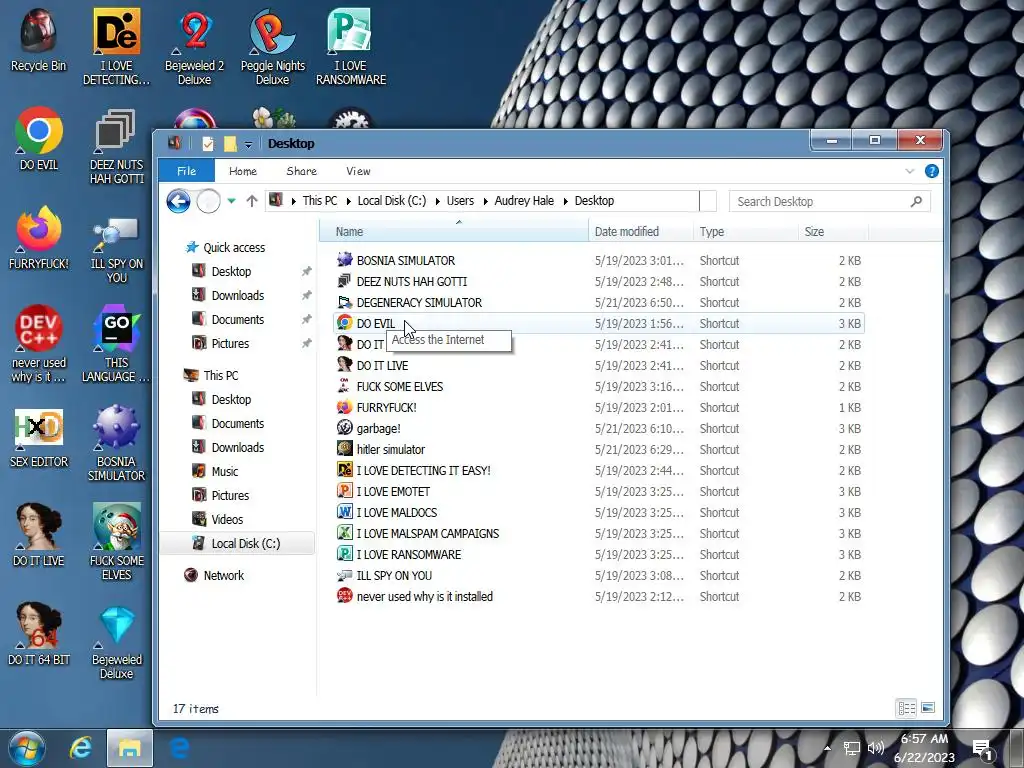Viewport: 1024px width, 768px height.
Task: Sort by the Type column header
Action: [745, 232]
